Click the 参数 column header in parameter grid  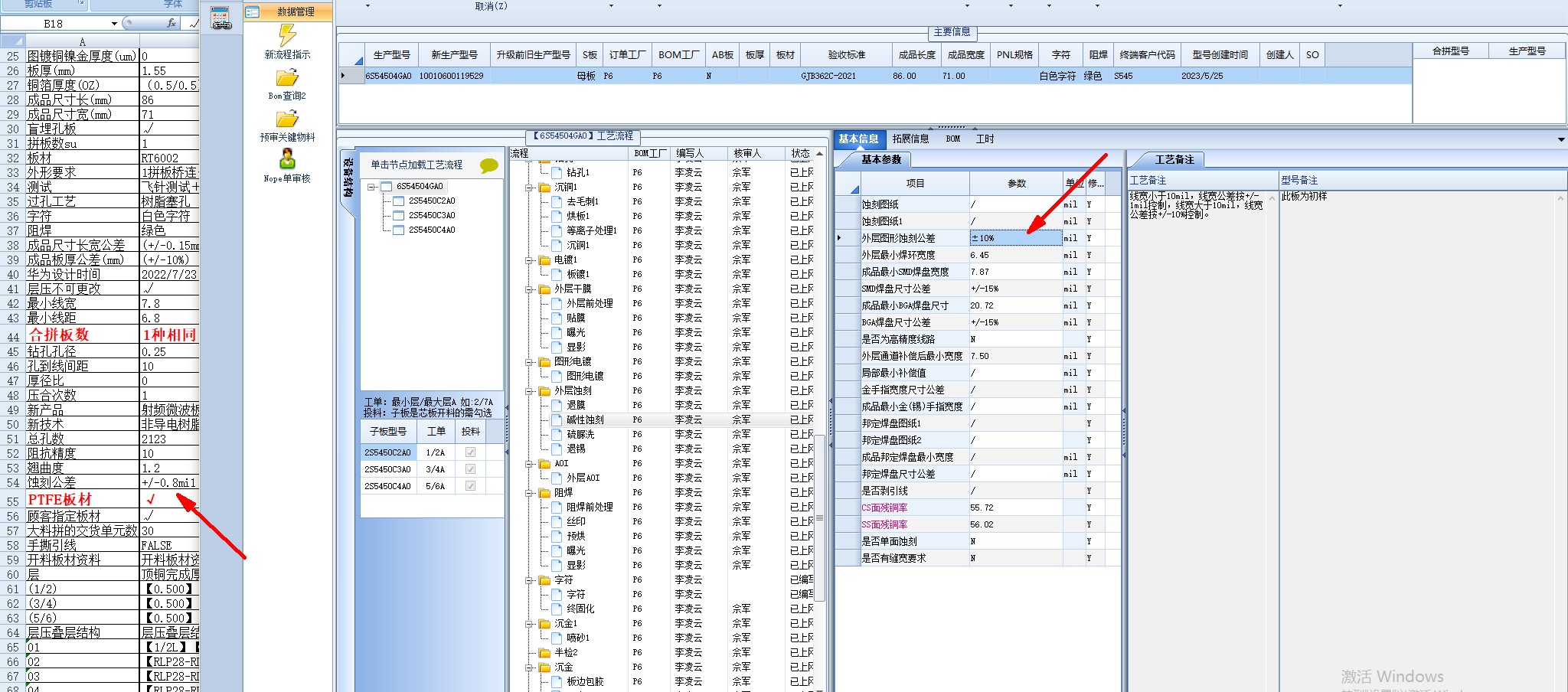1016,183
